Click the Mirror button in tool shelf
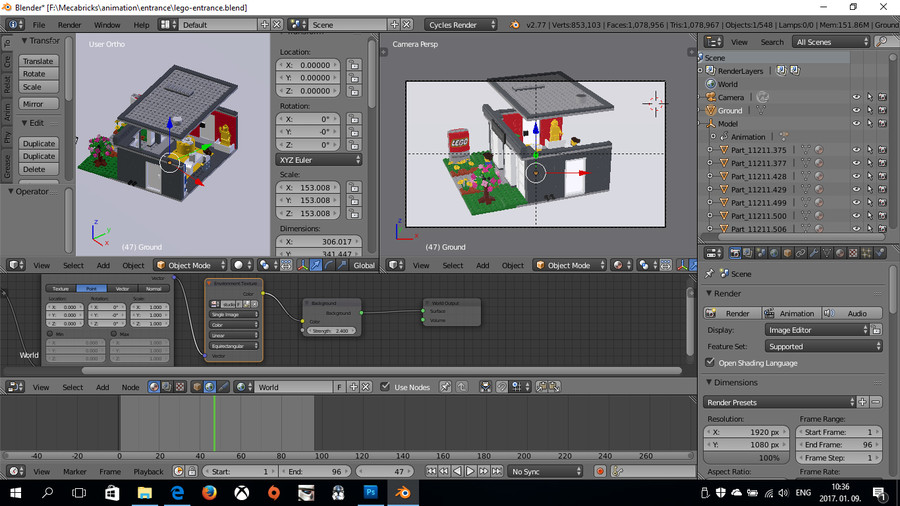Viewport: 900px width, 506px height. click(38, 104)
